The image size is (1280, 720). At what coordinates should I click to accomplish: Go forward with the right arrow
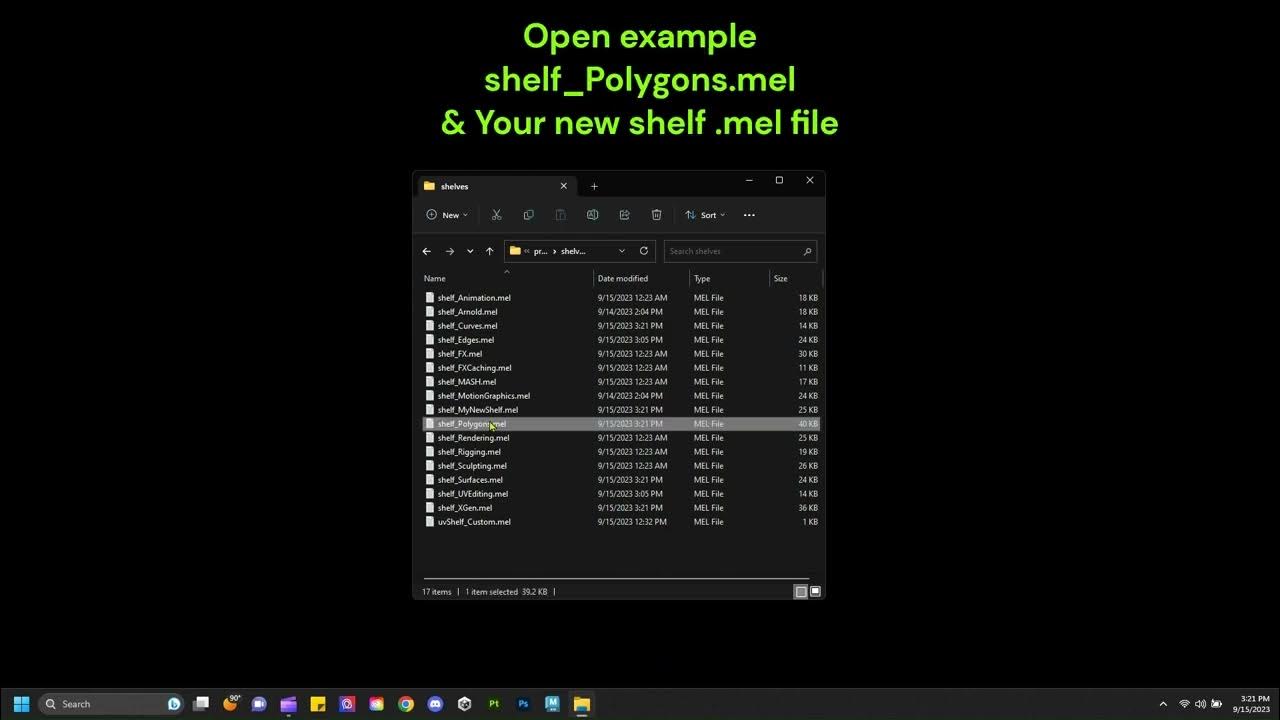click(x=449, y=251)
